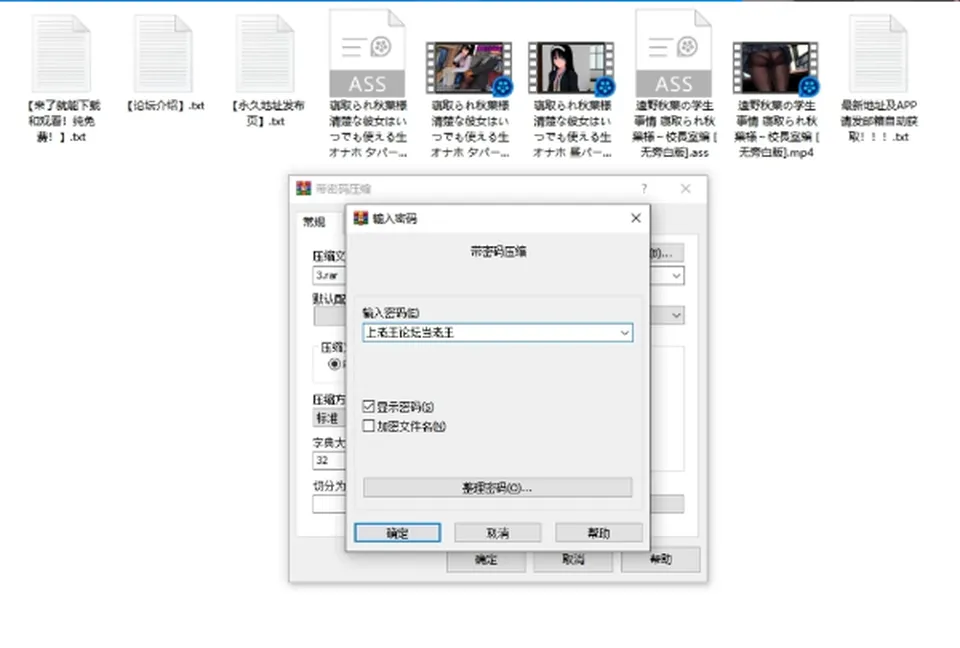960x648 pixels.
Task: Click the dictionary size field showing 32
Action: click(329, 461)
